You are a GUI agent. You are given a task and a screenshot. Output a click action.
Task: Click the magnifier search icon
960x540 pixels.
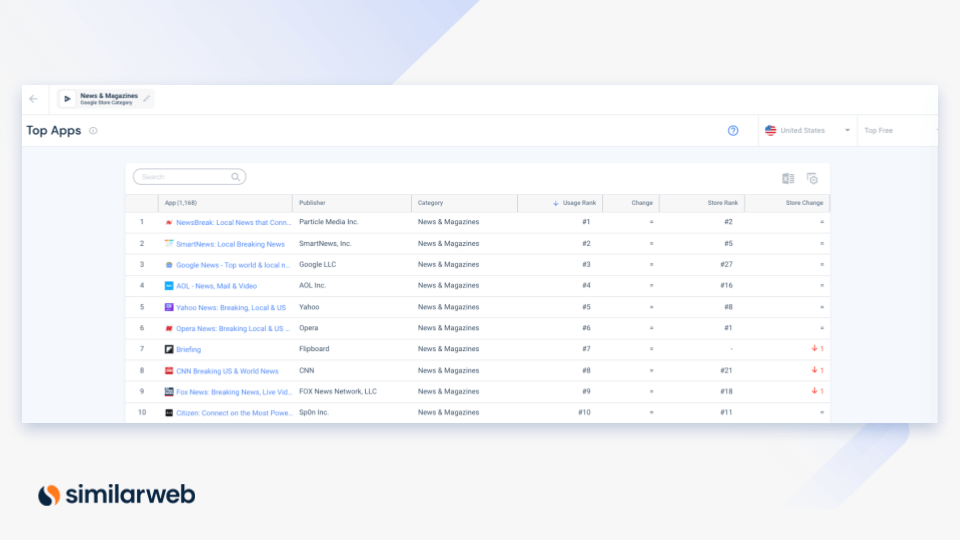point(236,177)
